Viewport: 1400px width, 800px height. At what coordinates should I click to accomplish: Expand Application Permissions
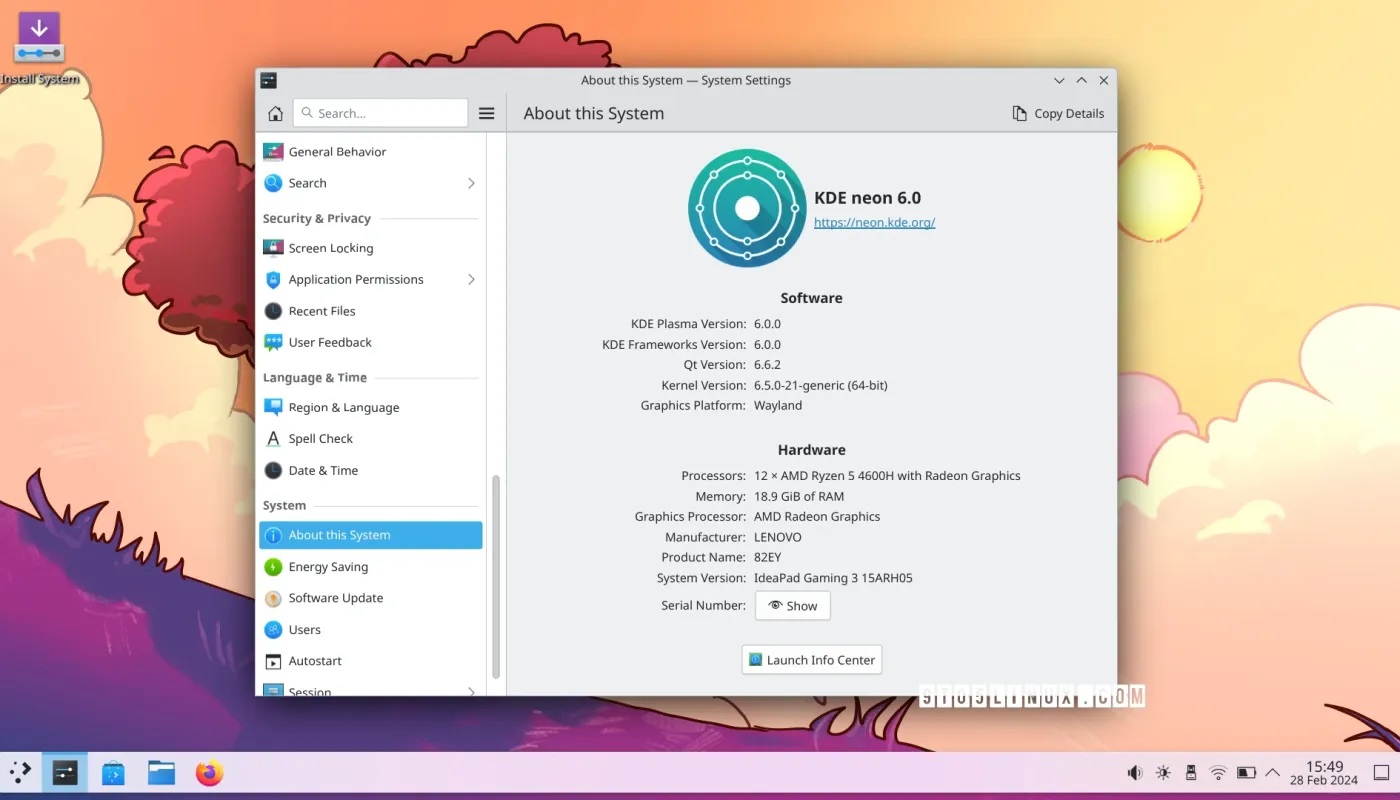click(x=470, y=279)
